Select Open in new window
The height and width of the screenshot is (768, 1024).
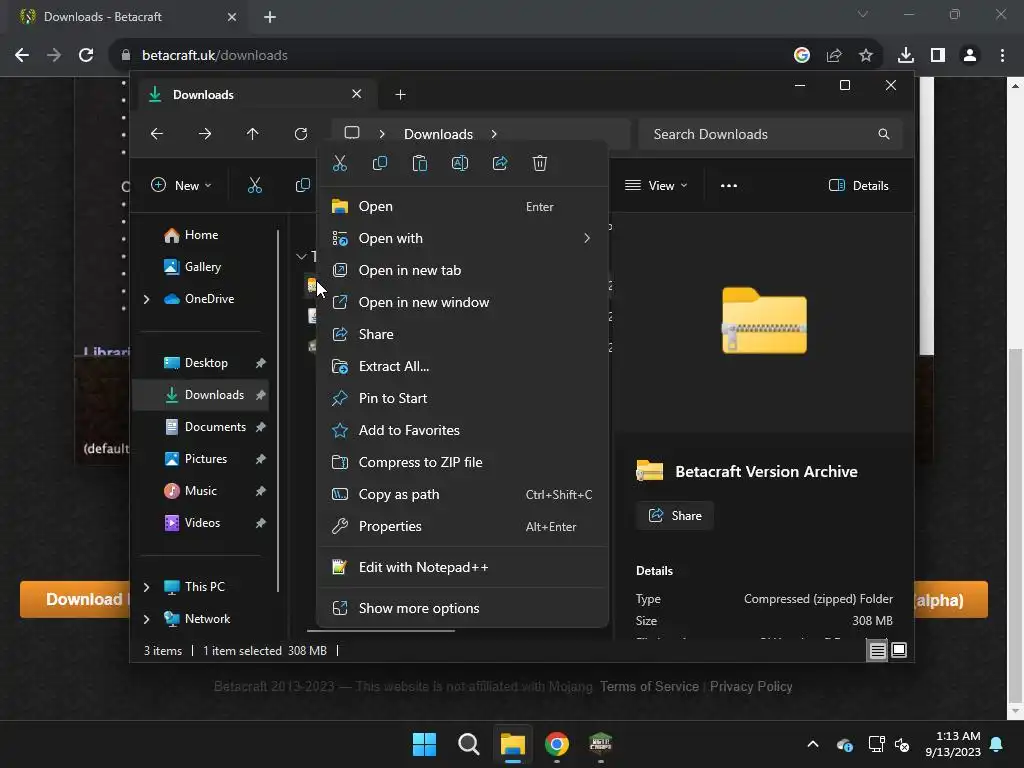[x=462, y=302]
